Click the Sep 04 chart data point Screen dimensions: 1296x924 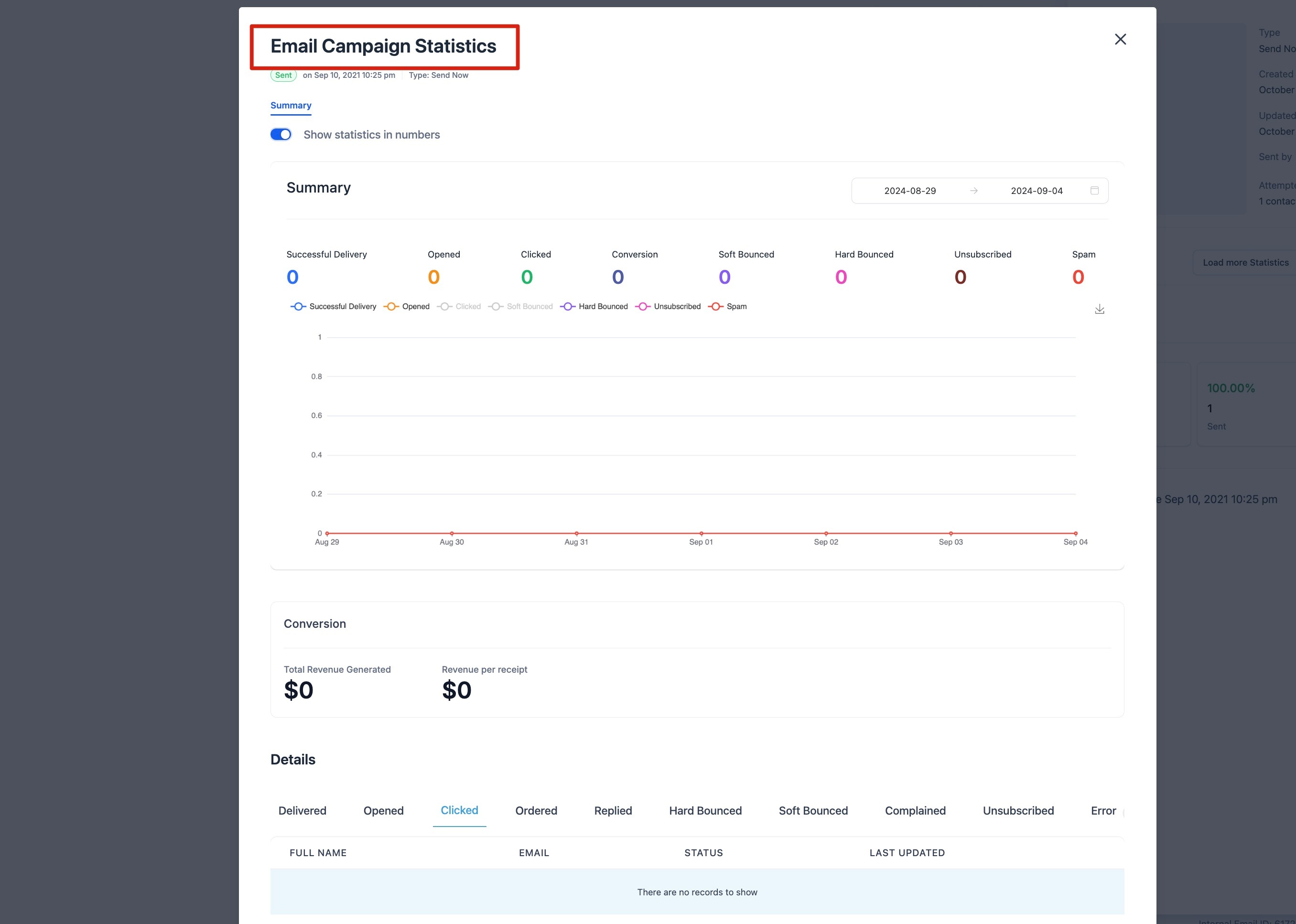point(1075,534)
